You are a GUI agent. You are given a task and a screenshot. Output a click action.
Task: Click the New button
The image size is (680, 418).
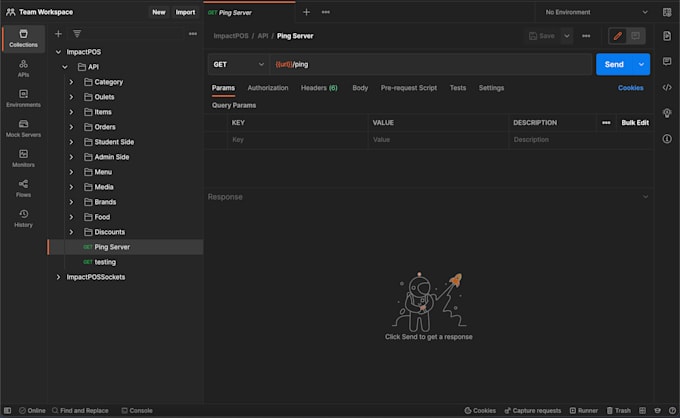[x=159, y=12]
